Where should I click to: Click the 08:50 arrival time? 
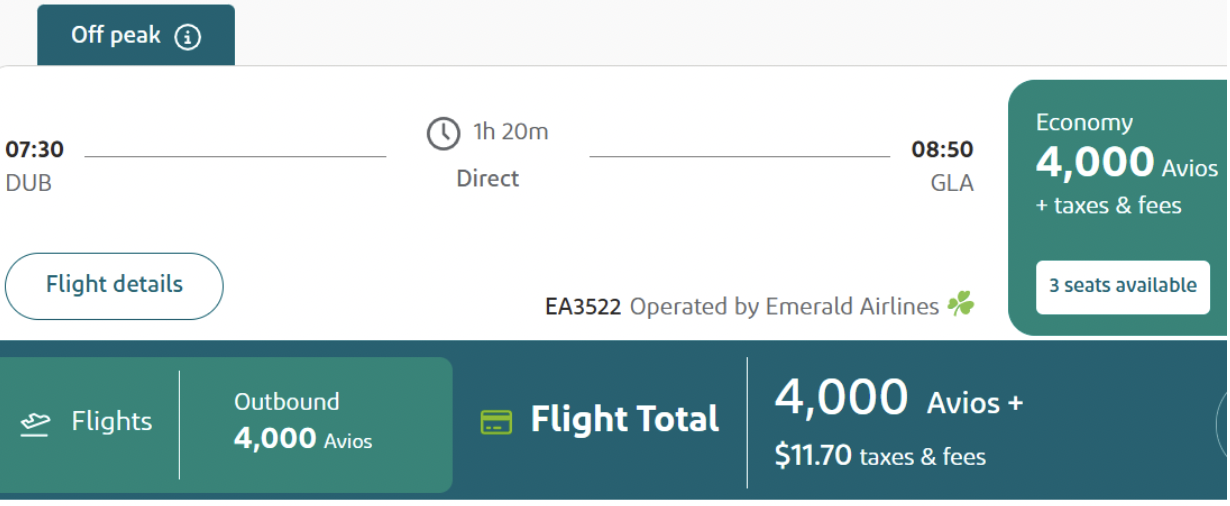pos(942,150)
